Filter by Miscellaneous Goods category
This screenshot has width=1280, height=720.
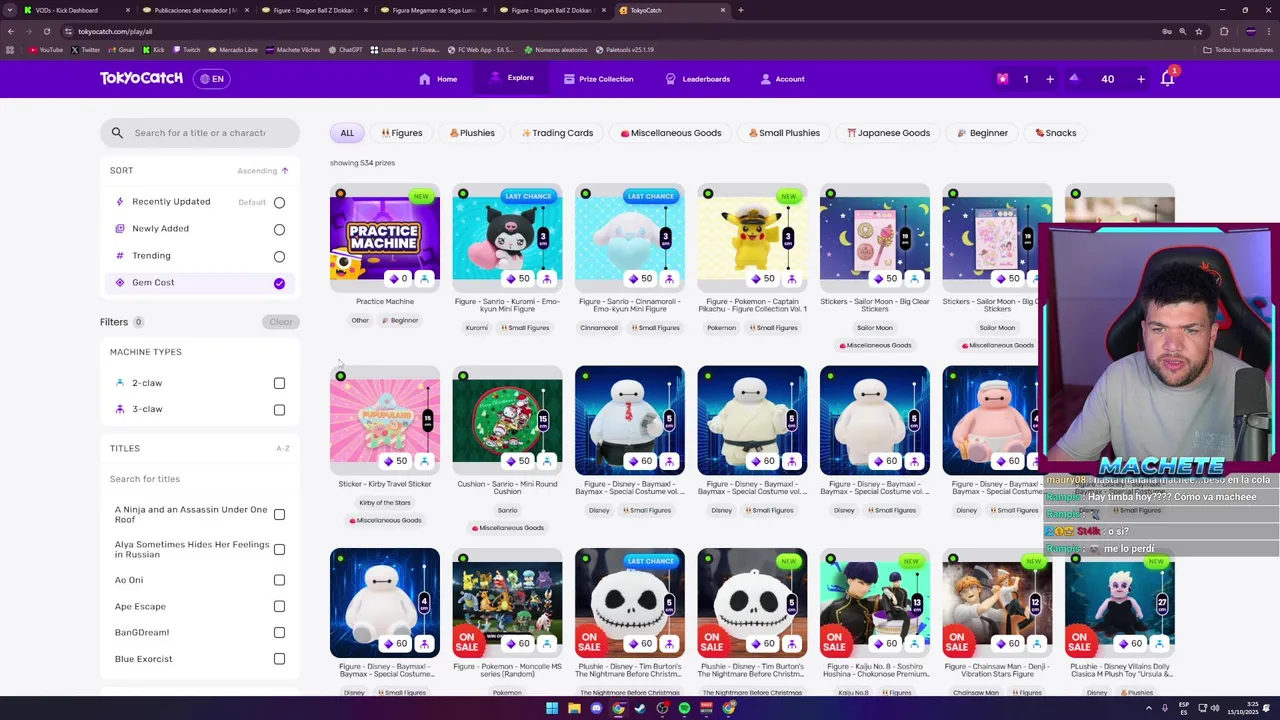[x=670, y=133]
